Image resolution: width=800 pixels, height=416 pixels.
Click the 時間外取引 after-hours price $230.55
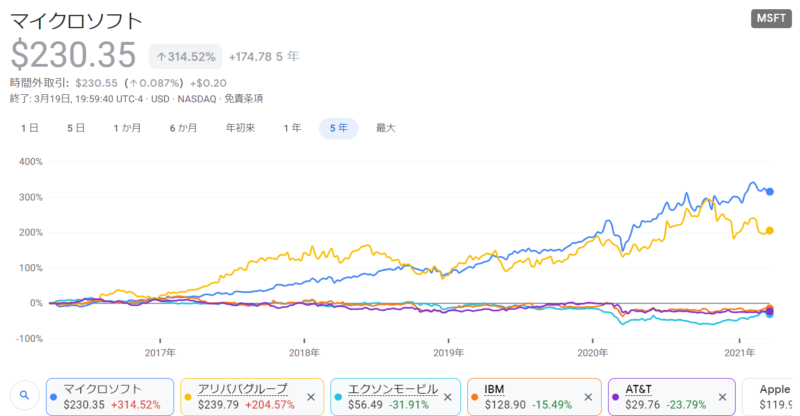[x=96, y=83]
